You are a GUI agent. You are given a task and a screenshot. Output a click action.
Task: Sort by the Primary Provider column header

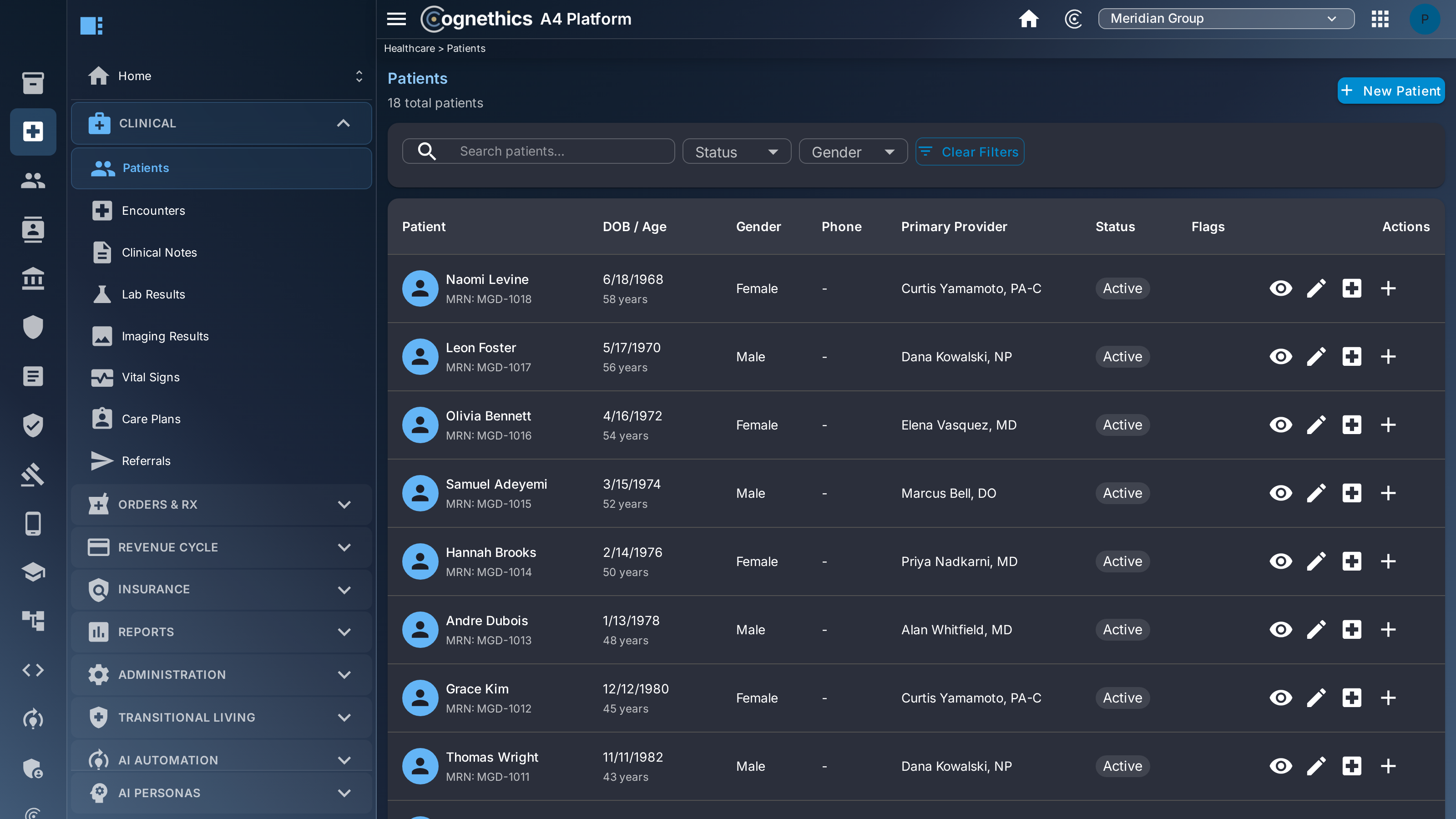pyautogui.click(x=954, y=227)
